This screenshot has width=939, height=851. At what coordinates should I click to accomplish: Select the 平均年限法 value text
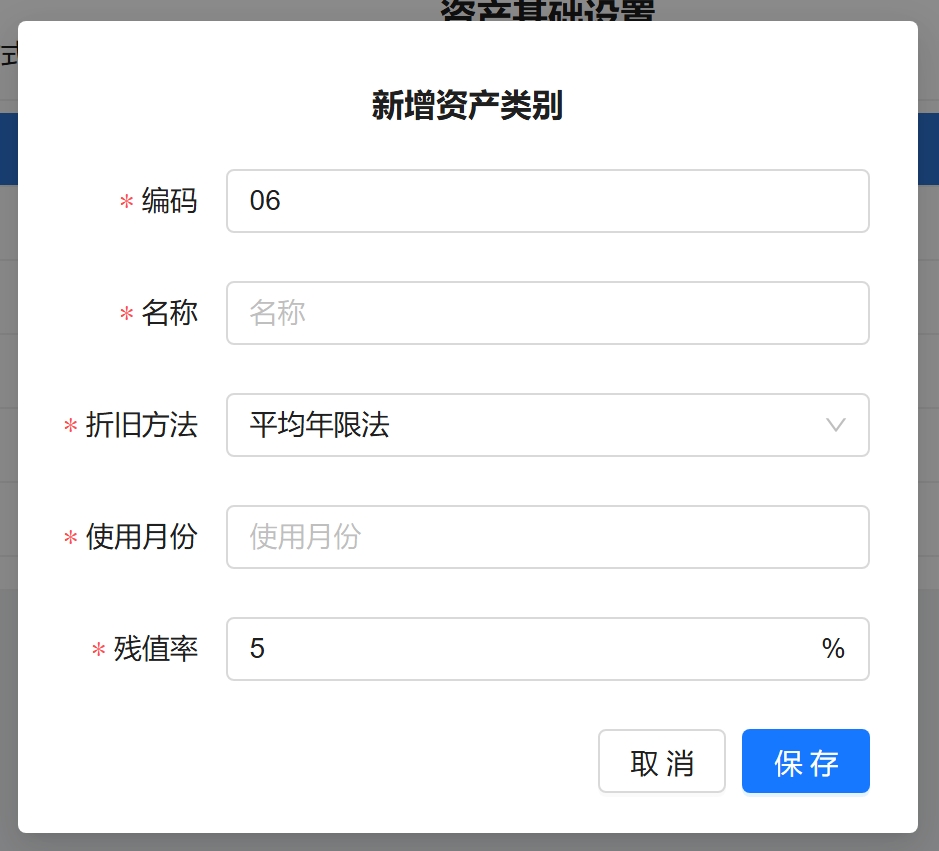click(319, 425)
